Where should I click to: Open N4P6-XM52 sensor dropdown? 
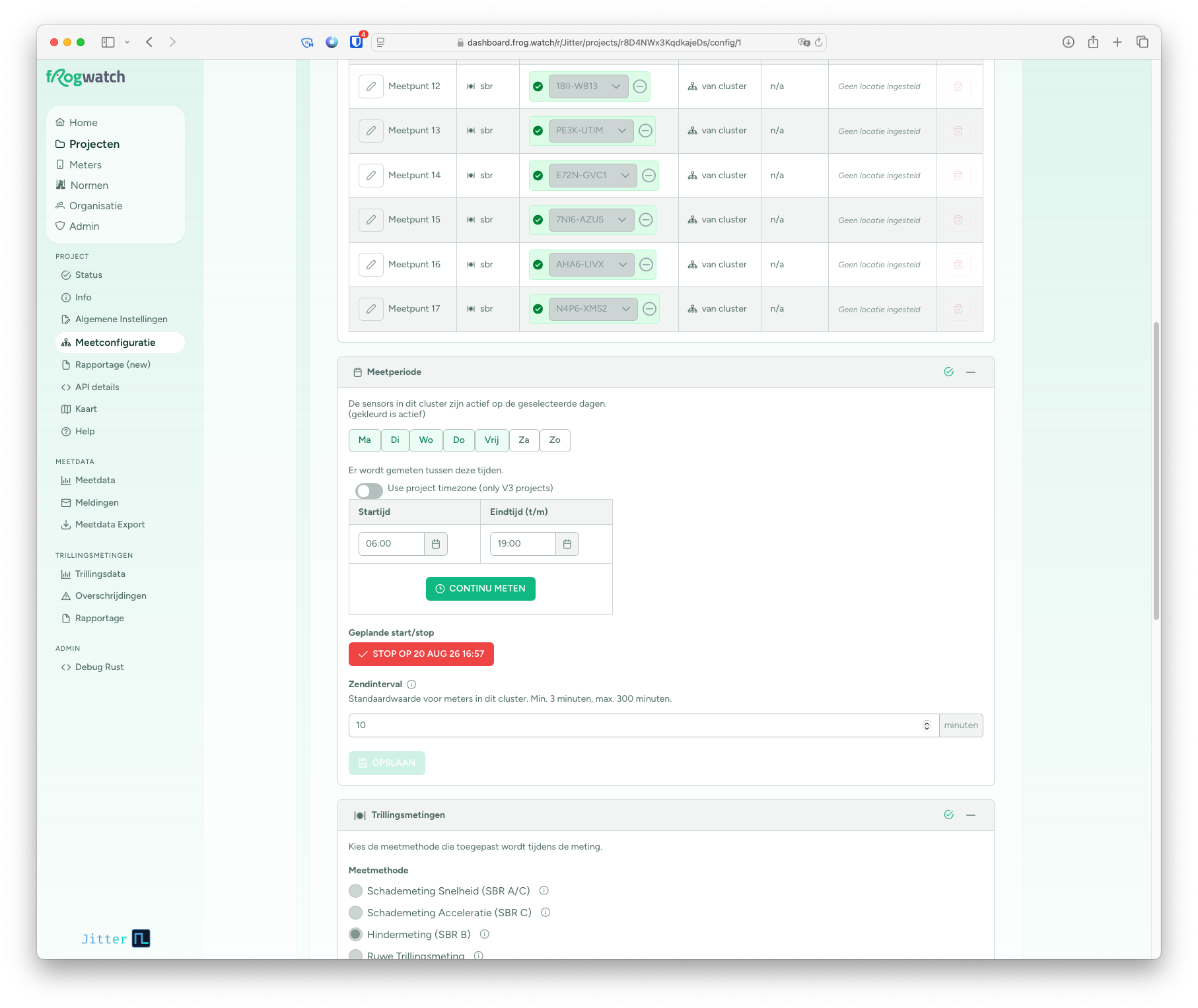pos(593,309)
